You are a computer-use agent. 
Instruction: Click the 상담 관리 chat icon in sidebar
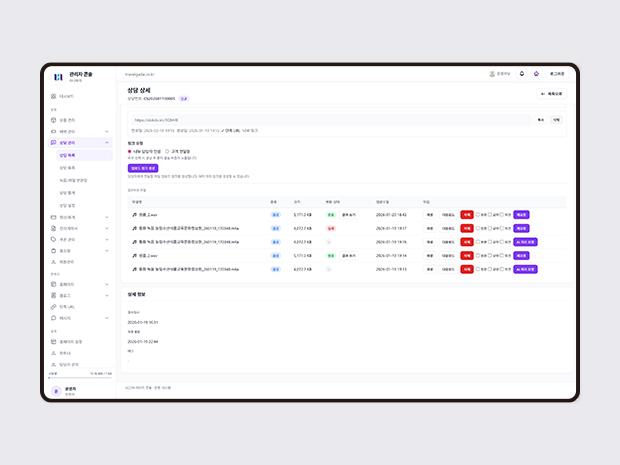tap(54, 143)
